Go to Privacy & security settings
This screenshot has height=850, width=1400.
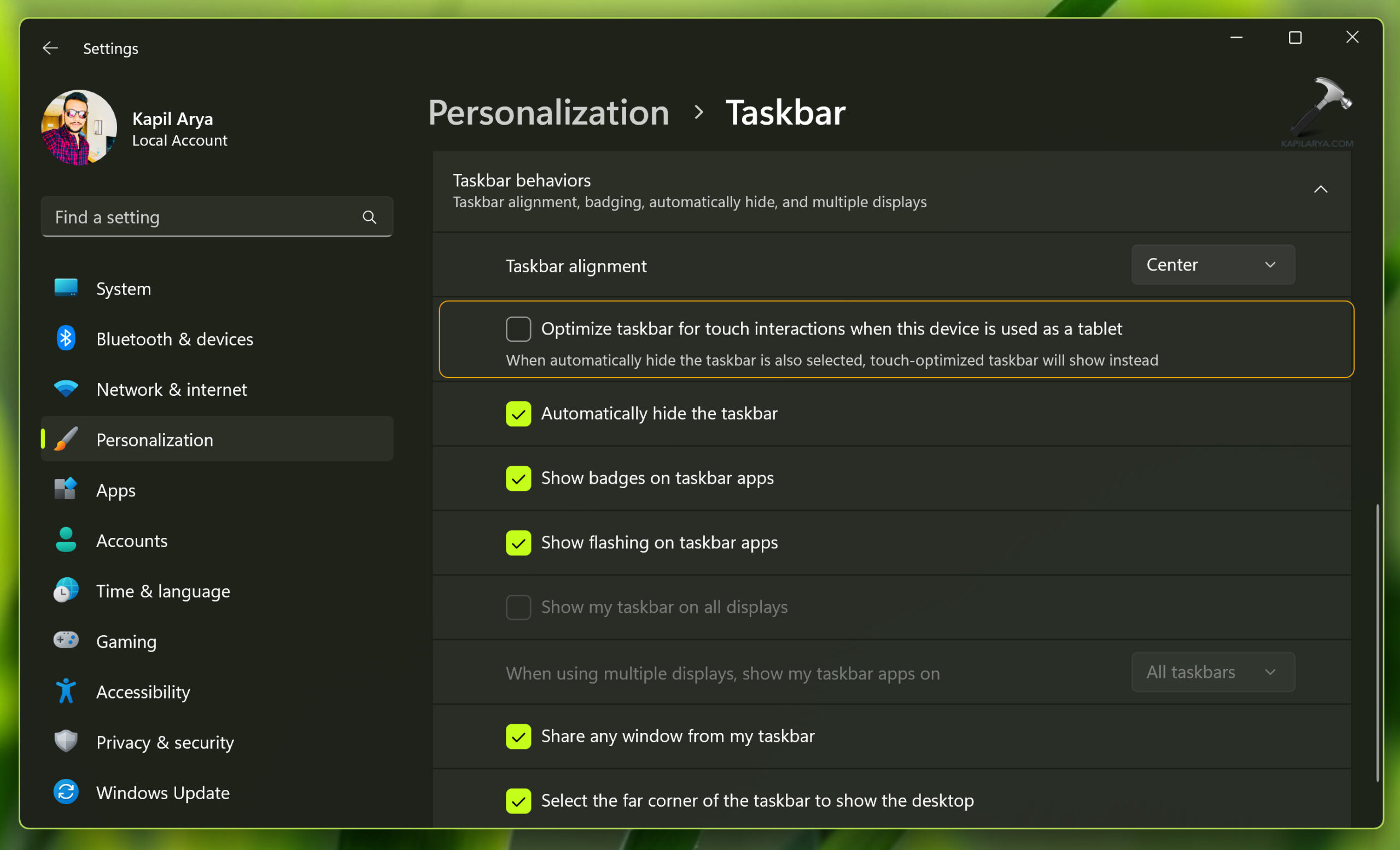(x=165, y=742)
